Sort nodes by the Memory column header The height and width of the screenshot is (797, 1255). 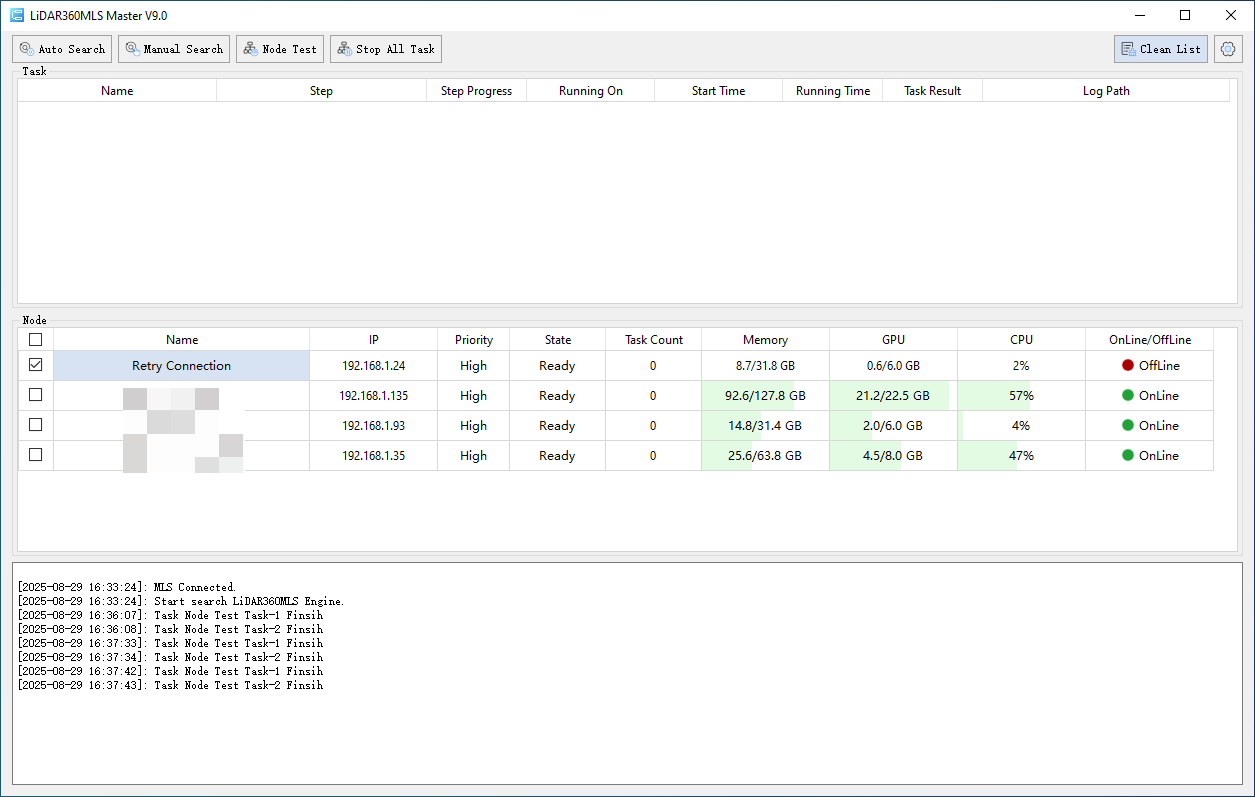(x=765, y=340)
